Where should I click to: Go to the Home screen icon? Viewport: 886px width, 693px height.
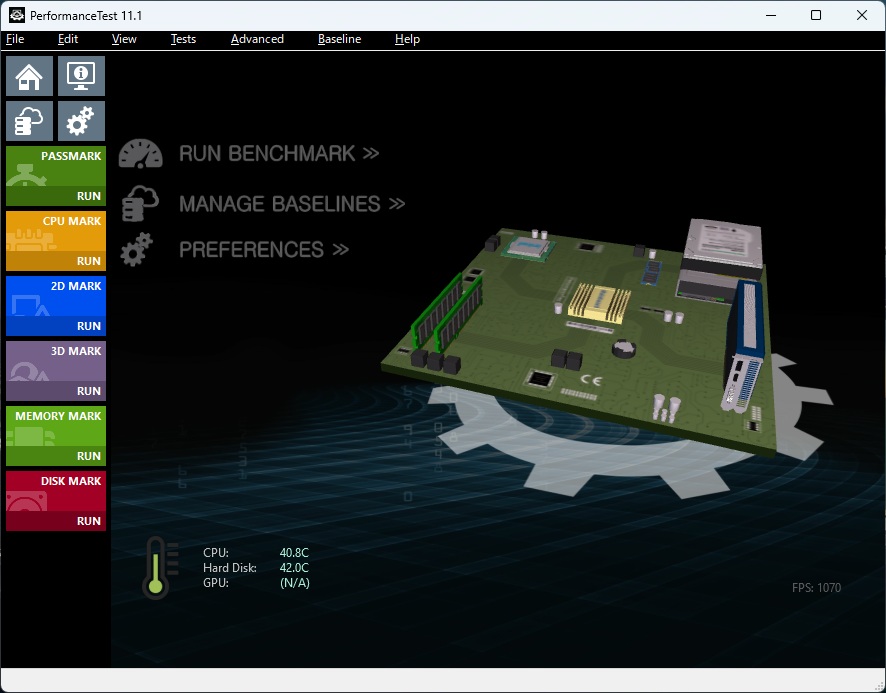(29, 76)
